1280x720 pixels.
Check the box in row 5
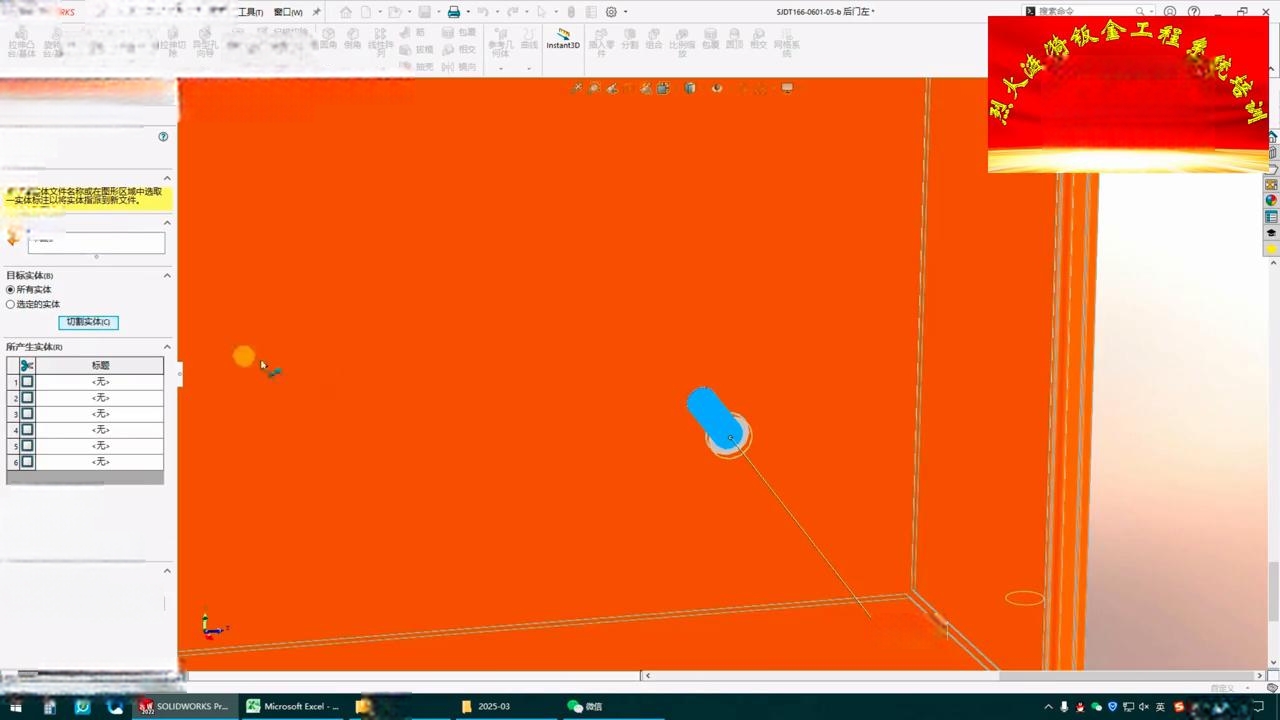tap(27, 446)
